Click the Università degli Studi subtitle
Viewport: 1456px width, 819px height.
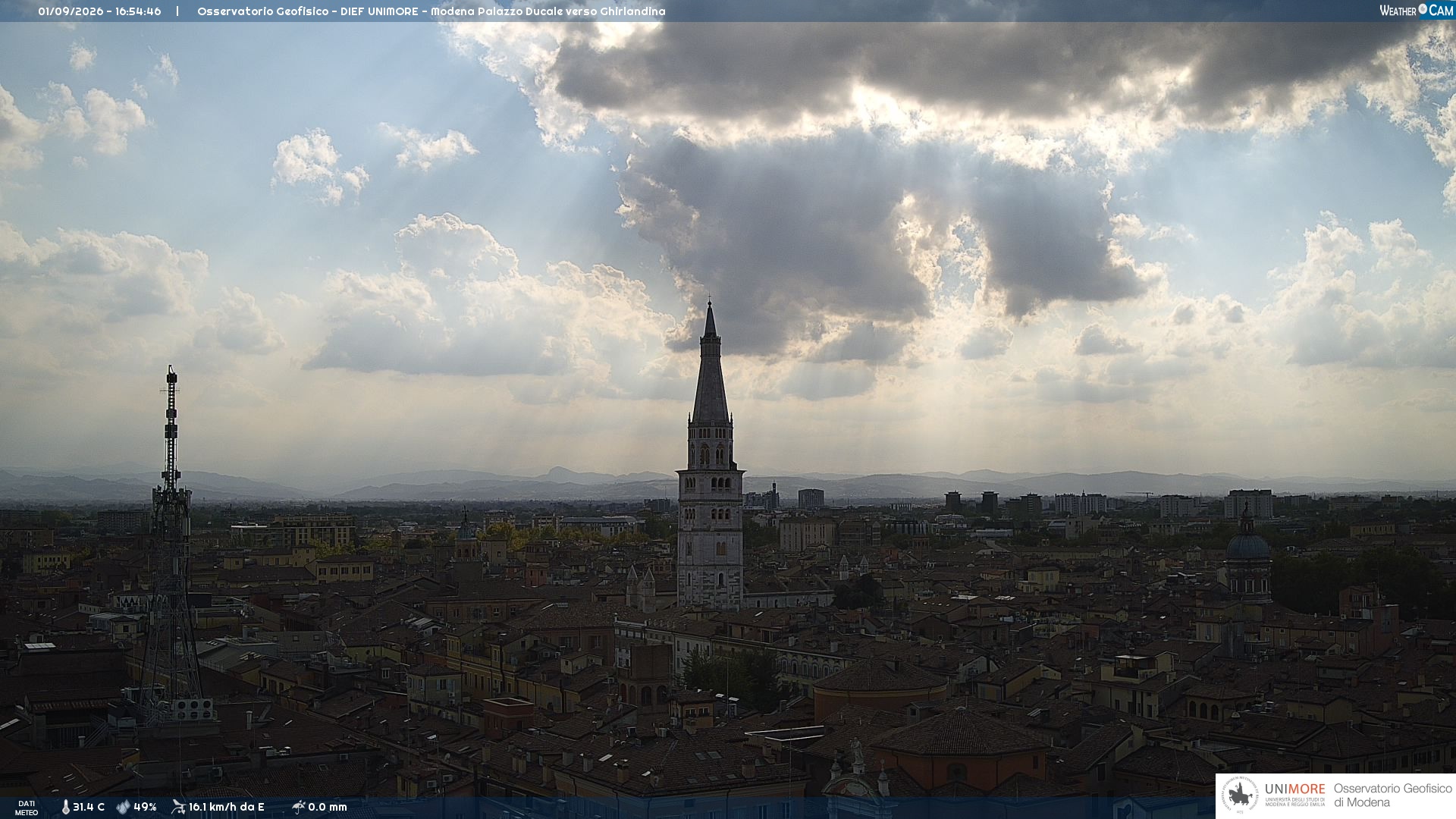click(1294, 802)
